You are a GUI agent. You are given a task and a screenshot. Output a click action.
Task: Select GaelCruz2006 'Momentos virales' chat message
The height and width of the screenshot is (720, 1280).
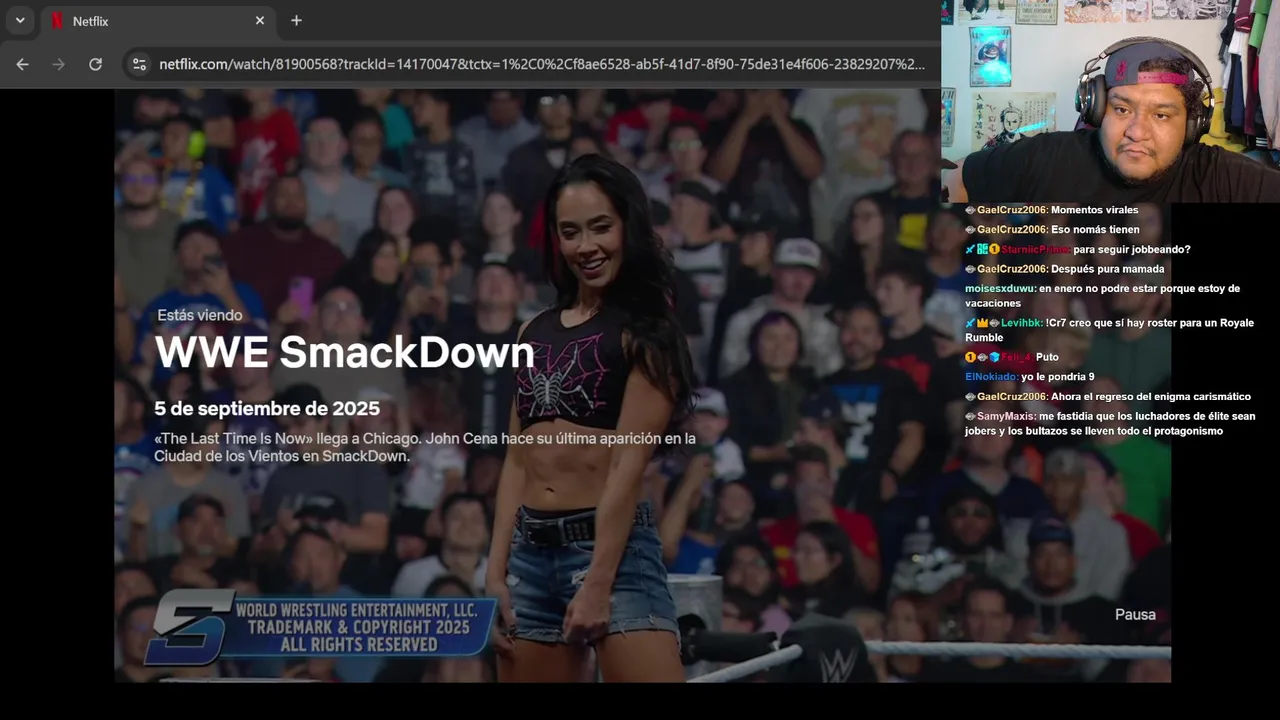pyautogui.click(x=1051, y=210)
